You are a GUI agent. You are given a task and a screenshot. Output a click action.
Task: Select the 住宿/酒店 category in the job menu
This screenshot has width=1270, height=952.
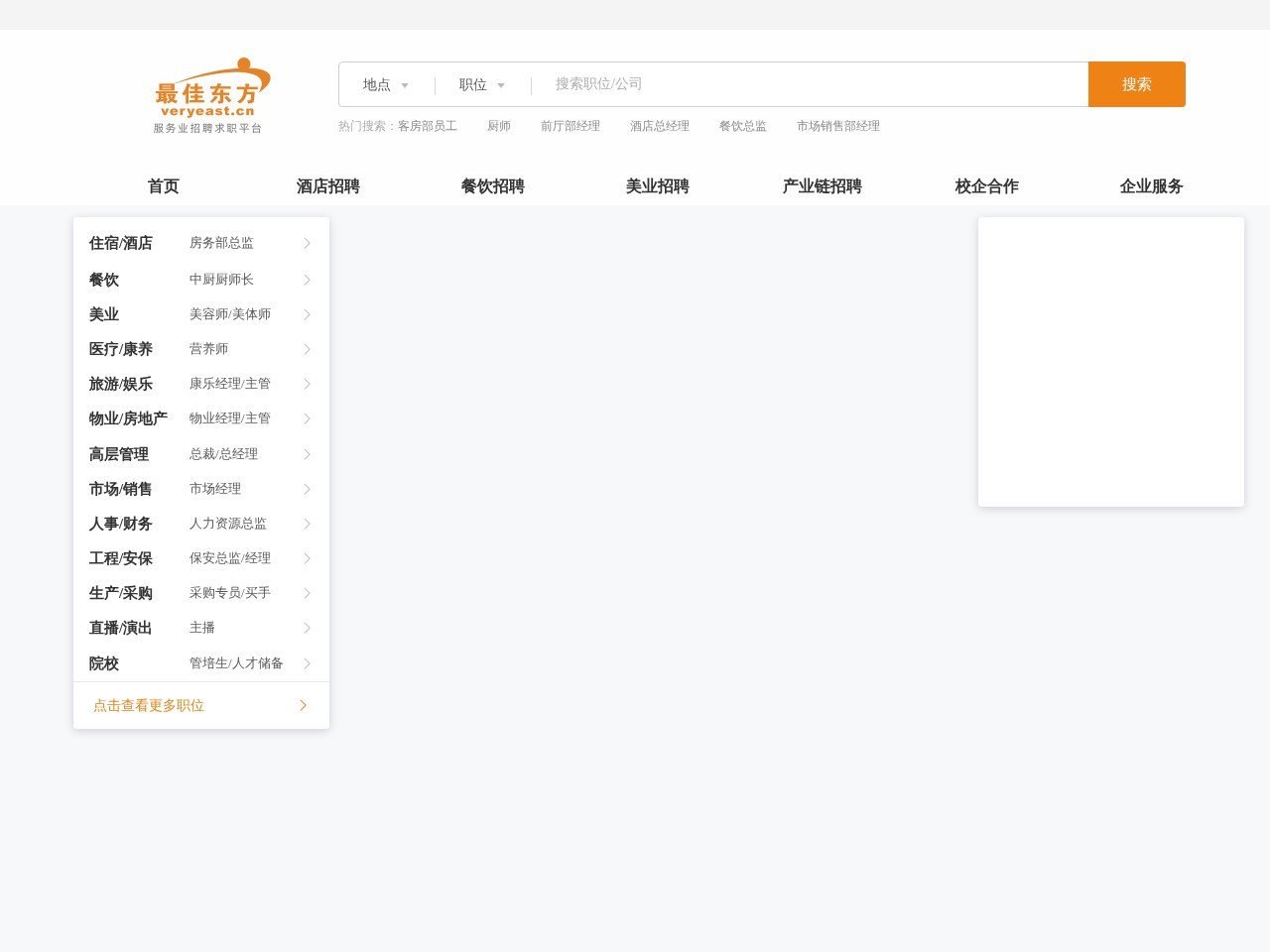120,243
